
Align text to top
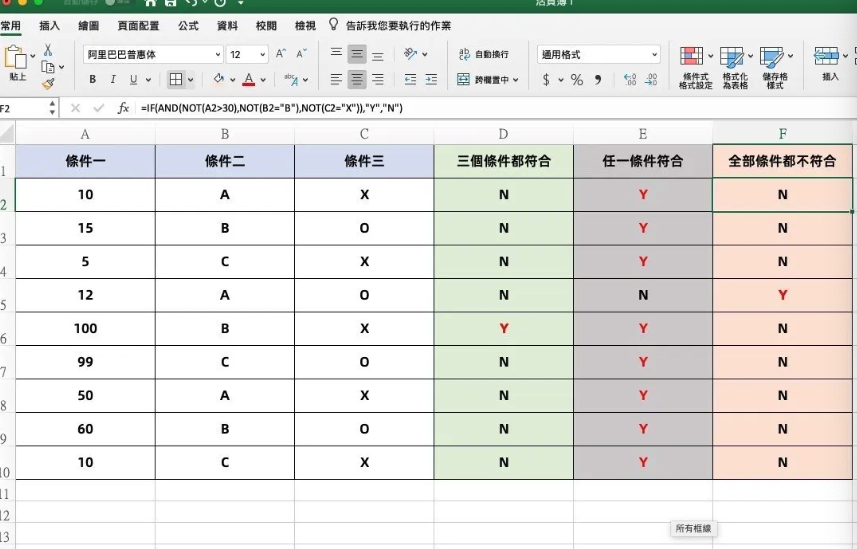coord(336,54)
